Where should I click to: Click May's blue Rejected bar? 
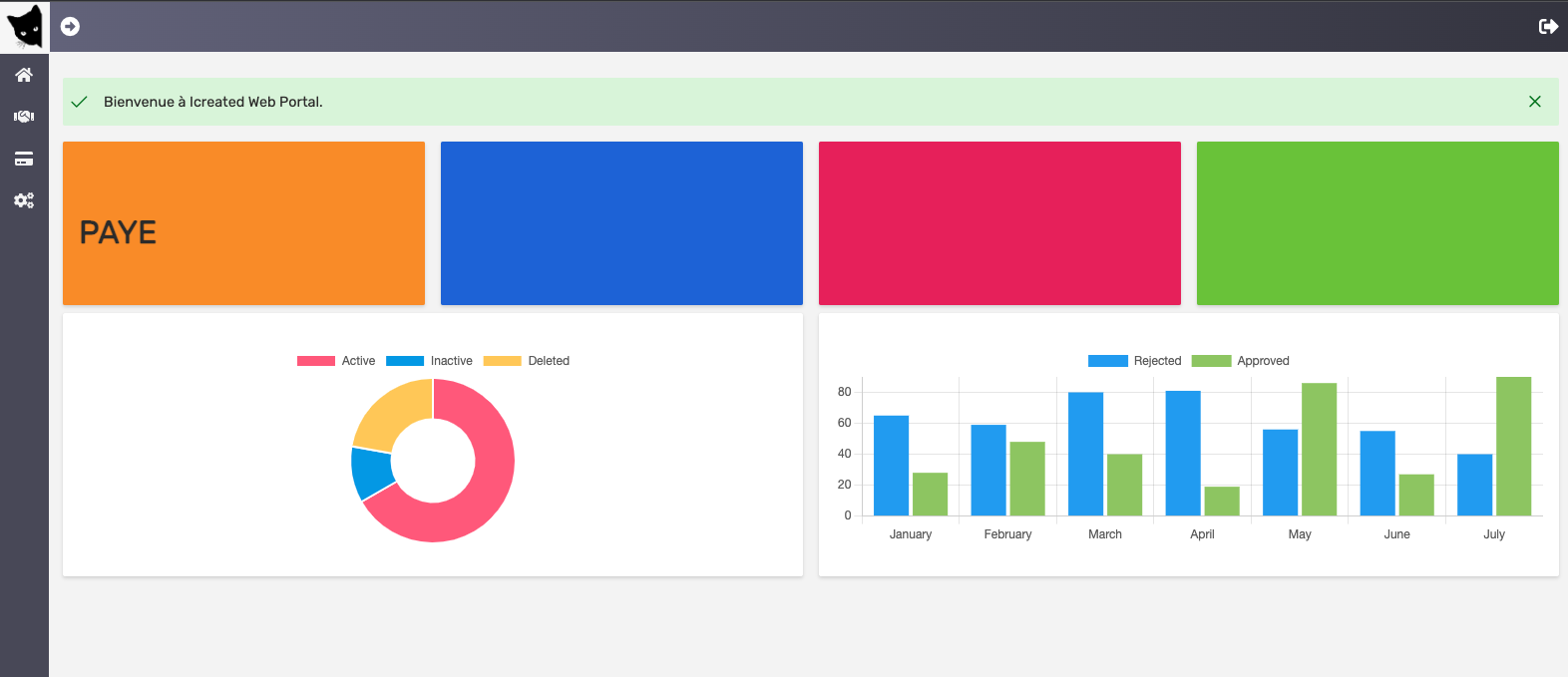point(1280,473)
